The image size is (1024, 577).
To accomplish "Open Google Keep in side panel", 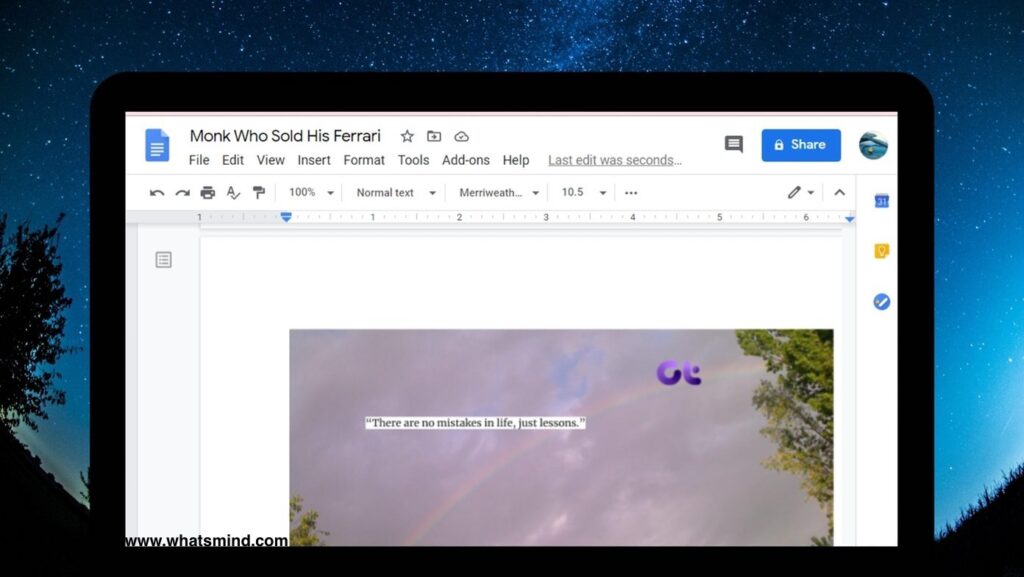I will pos(882,251).
